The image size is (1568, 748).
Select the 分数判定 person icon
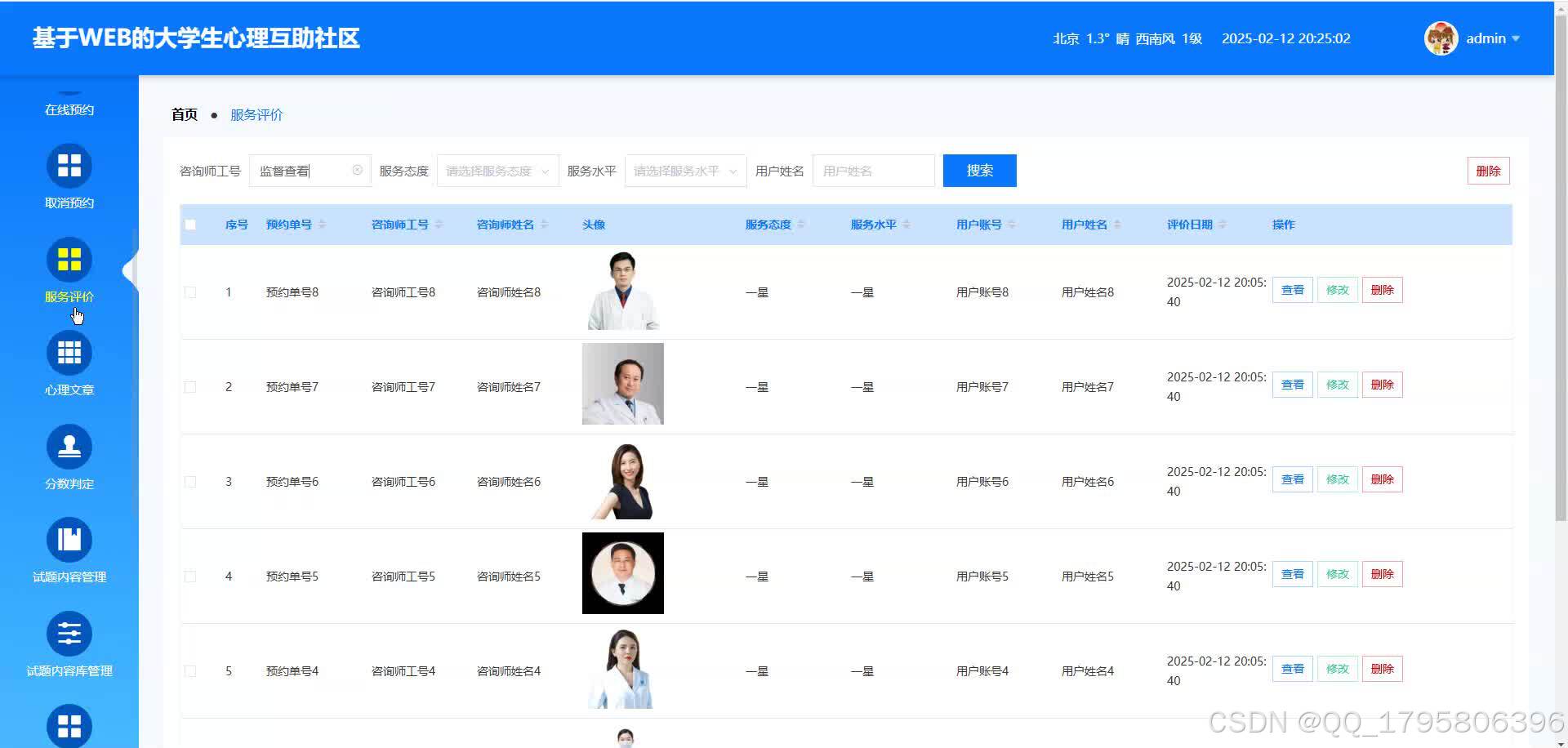(69, 446)
